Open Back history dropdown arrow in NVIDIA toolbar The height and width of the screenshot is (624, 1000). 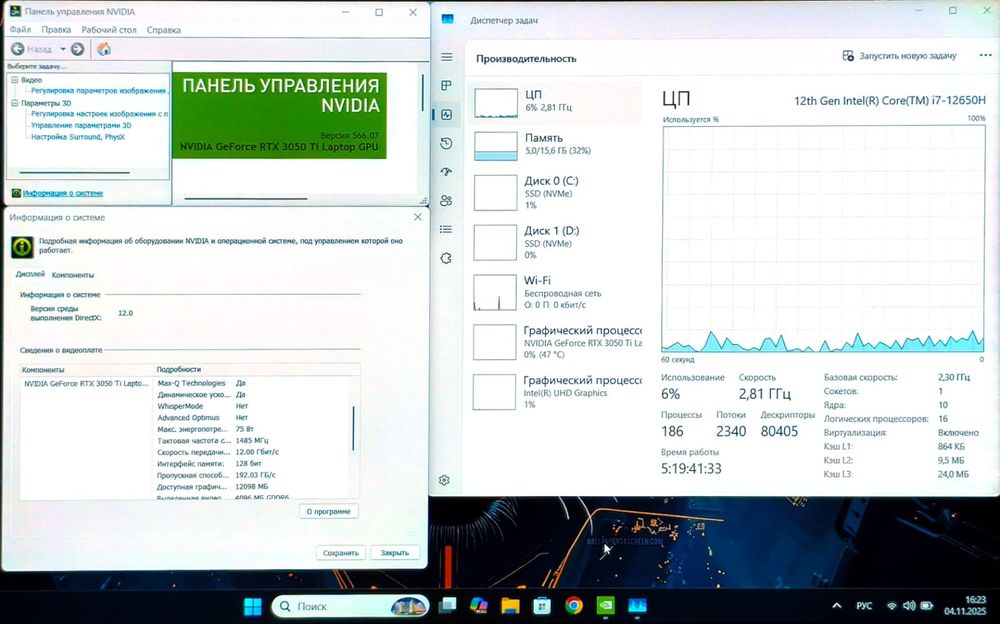coord(62,49)
